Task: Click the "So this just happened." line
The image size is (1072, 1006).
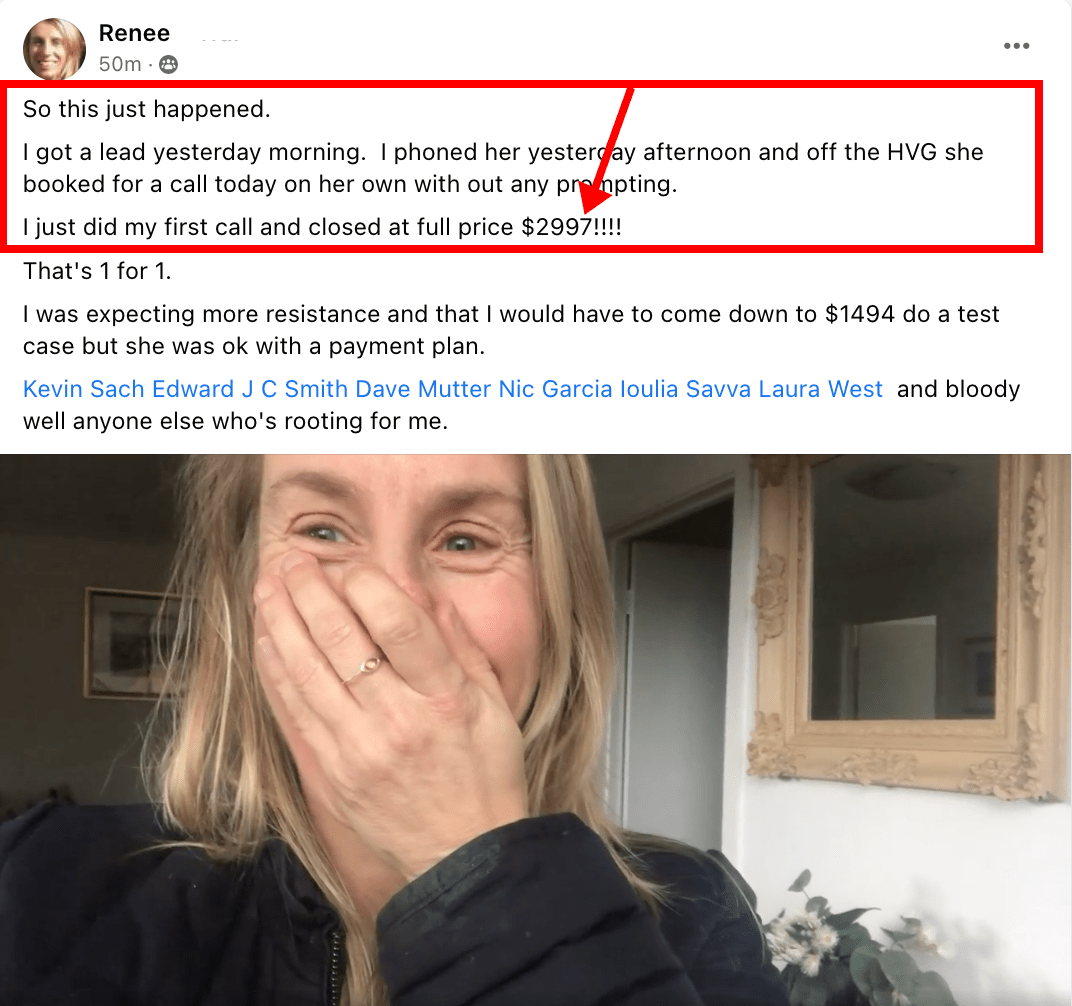Action: (x=146, y=109)
